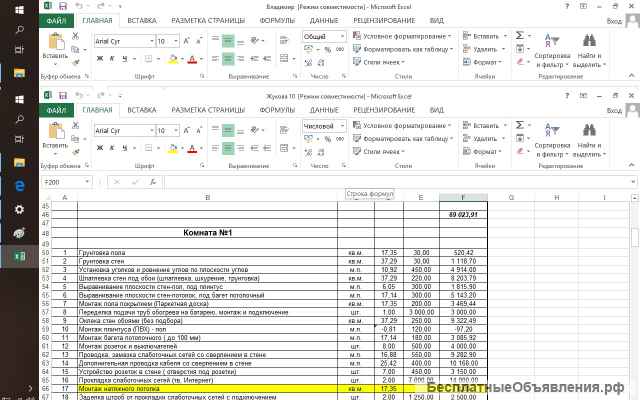Click Save icon in Жукова 10 title bar
This screenshot has height=400, width=640.
coord(62,95)
